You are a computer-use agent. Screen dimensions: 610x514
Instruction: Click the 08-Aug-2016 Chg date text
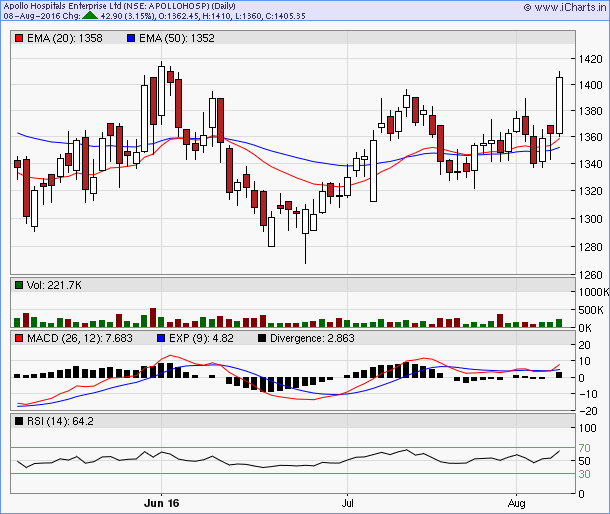tap(42, 16)
